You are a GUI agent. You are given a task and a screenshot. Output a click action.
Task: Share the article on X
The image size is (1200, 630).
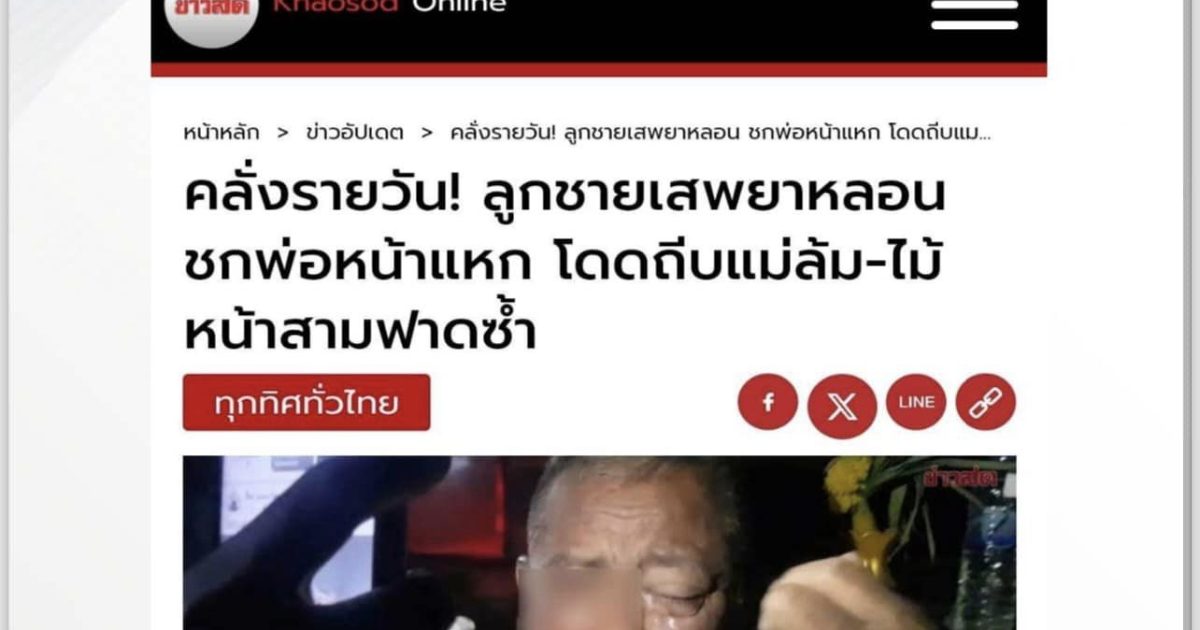(842, 406)
